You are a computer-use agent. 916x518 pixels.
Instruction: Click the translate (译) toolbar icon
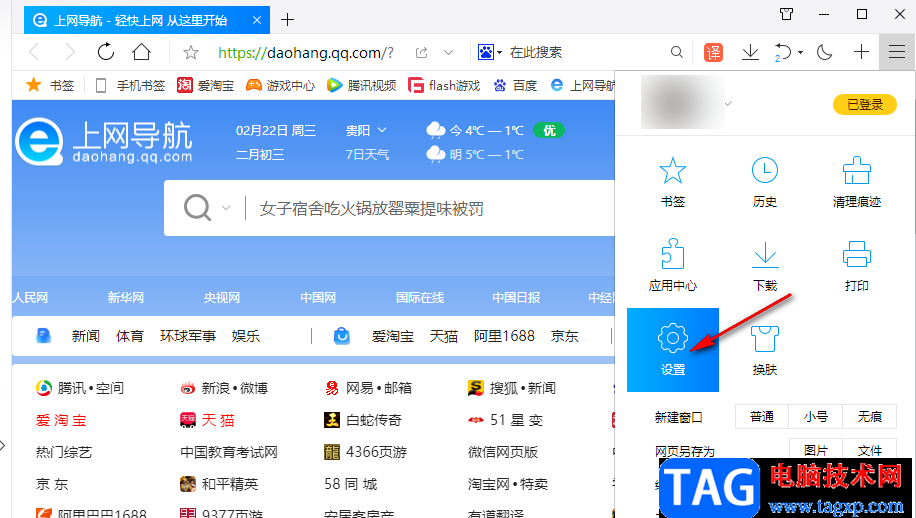713,53
